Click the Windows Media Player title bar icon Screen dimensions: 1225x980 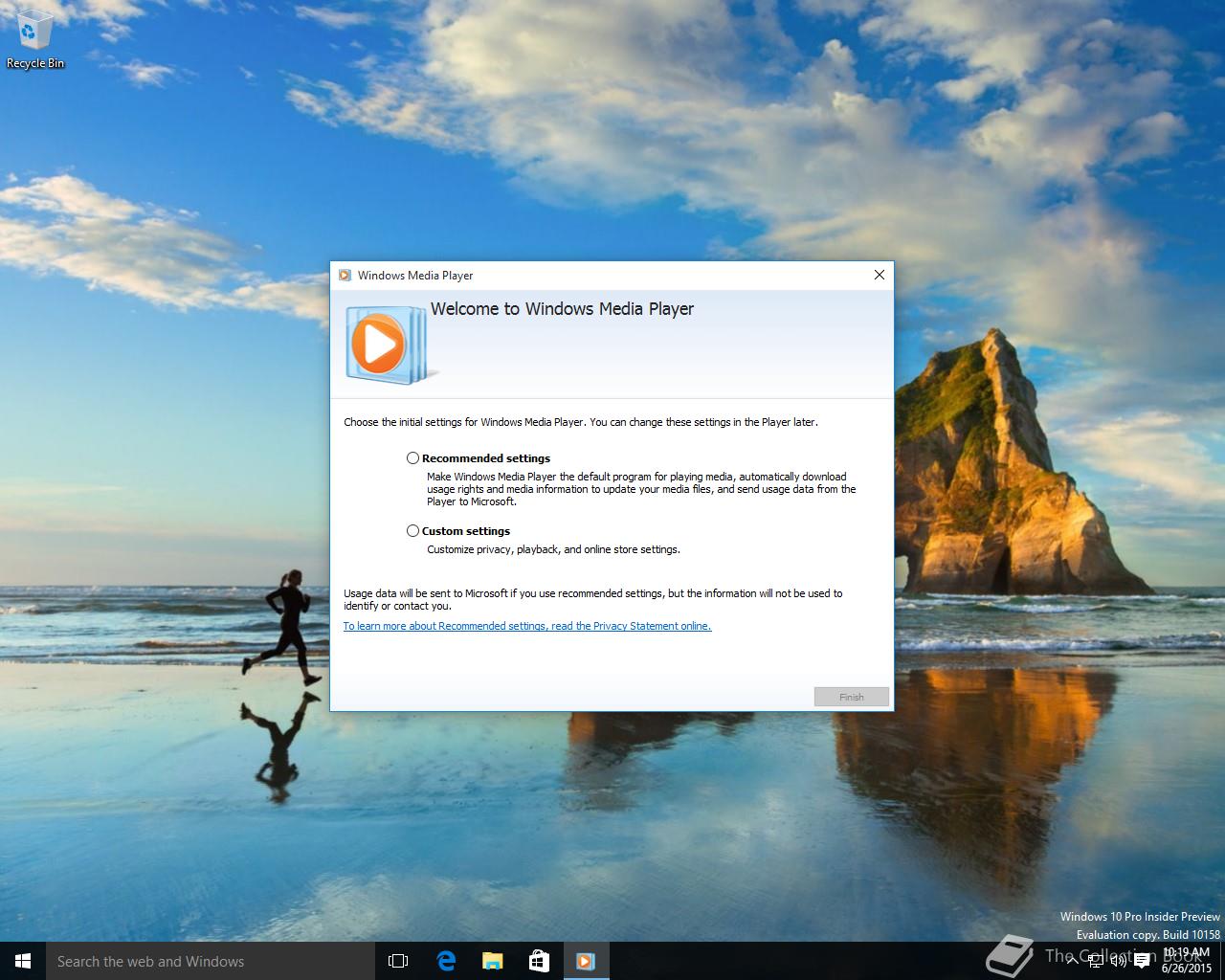point(345,276)
